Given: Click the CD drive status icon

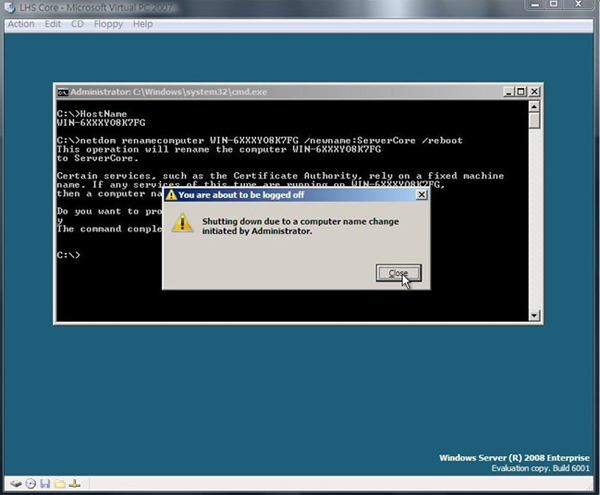Looking at the screenshot, I should point(31,484).
